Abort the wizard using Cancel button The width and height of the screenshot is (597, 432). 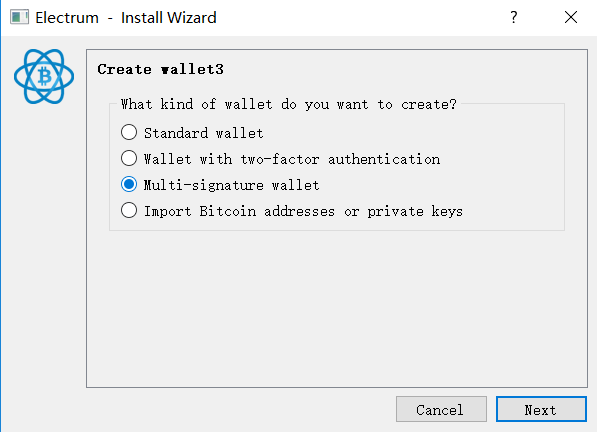tap(441, 409)
